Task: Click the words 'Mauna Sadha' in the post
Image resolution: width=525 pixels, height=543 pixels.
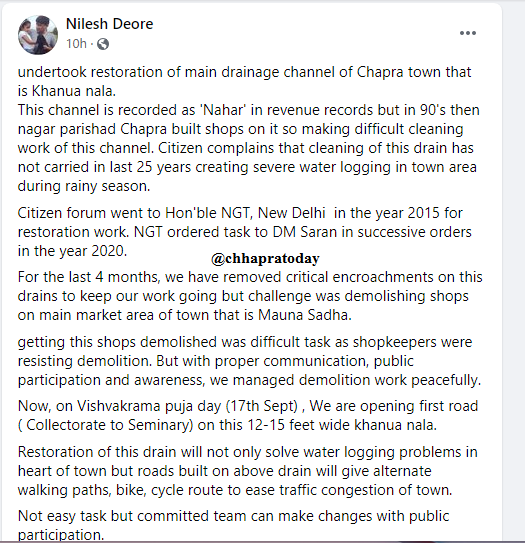Action: coord(303,315)
